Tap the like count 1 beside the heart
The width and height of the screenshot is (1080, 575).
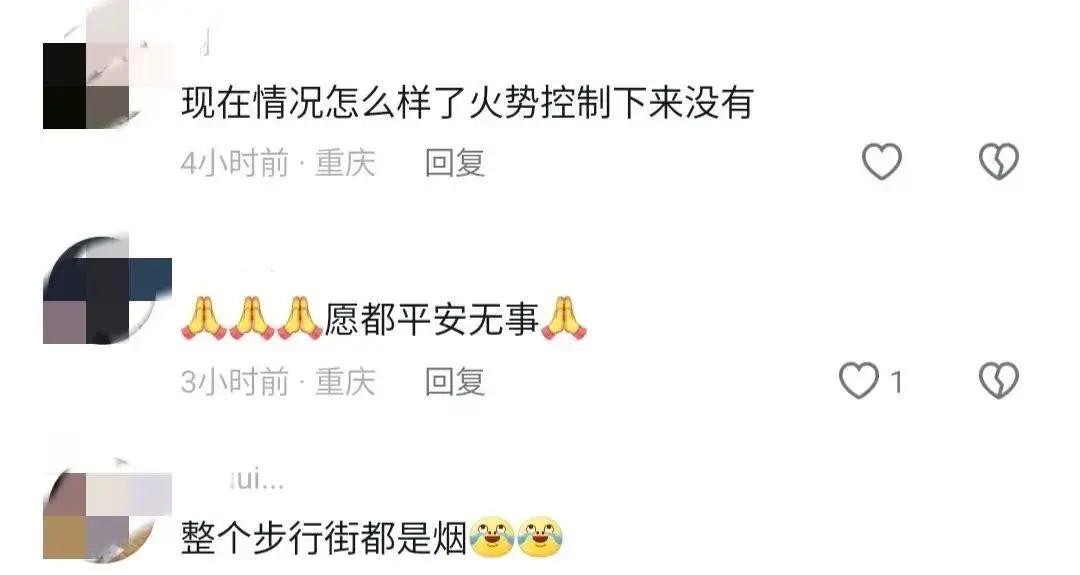click(x=896, y=381)
